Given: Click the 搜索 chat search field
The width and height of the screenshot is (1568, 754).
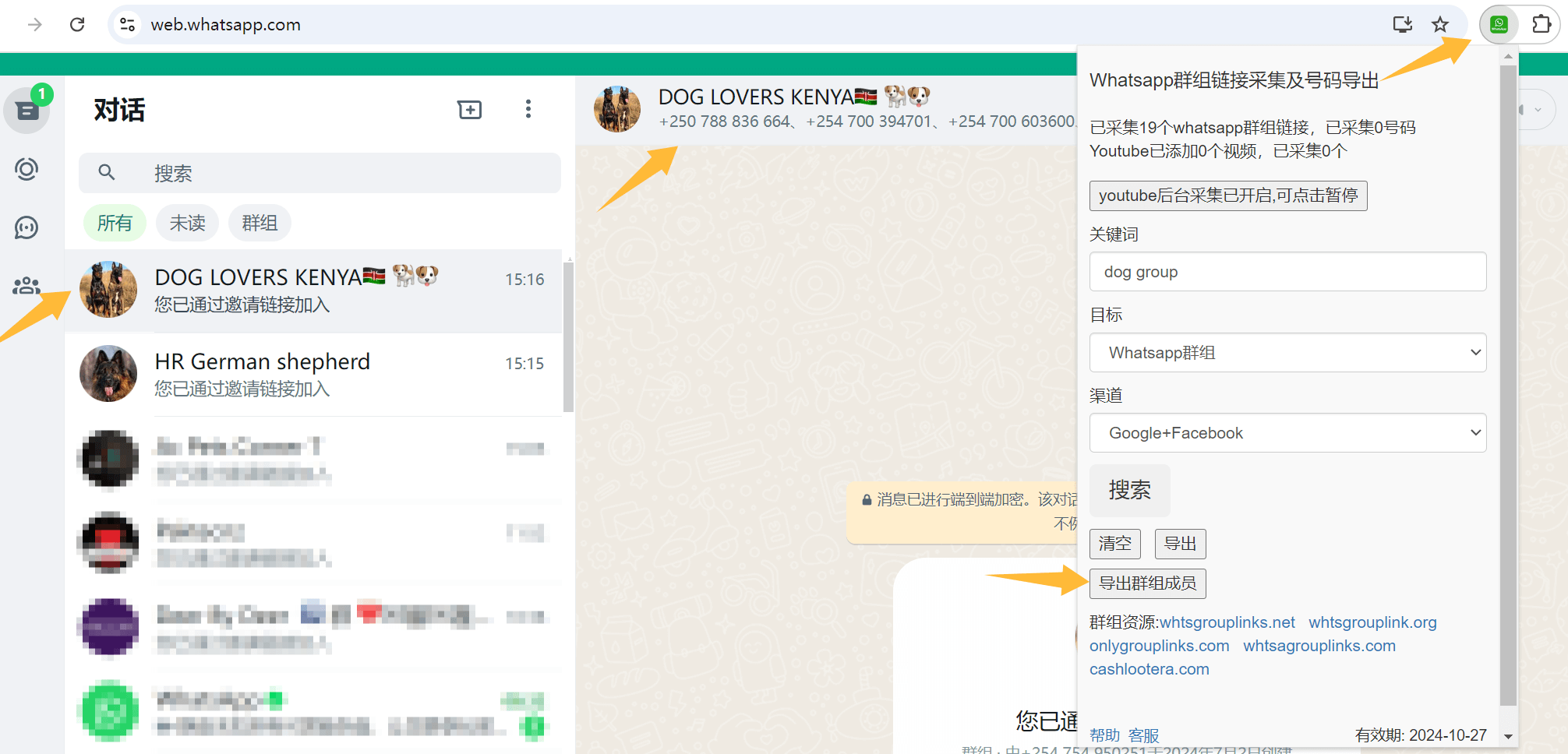Looking at the screenshot, I should pos(320,173).
